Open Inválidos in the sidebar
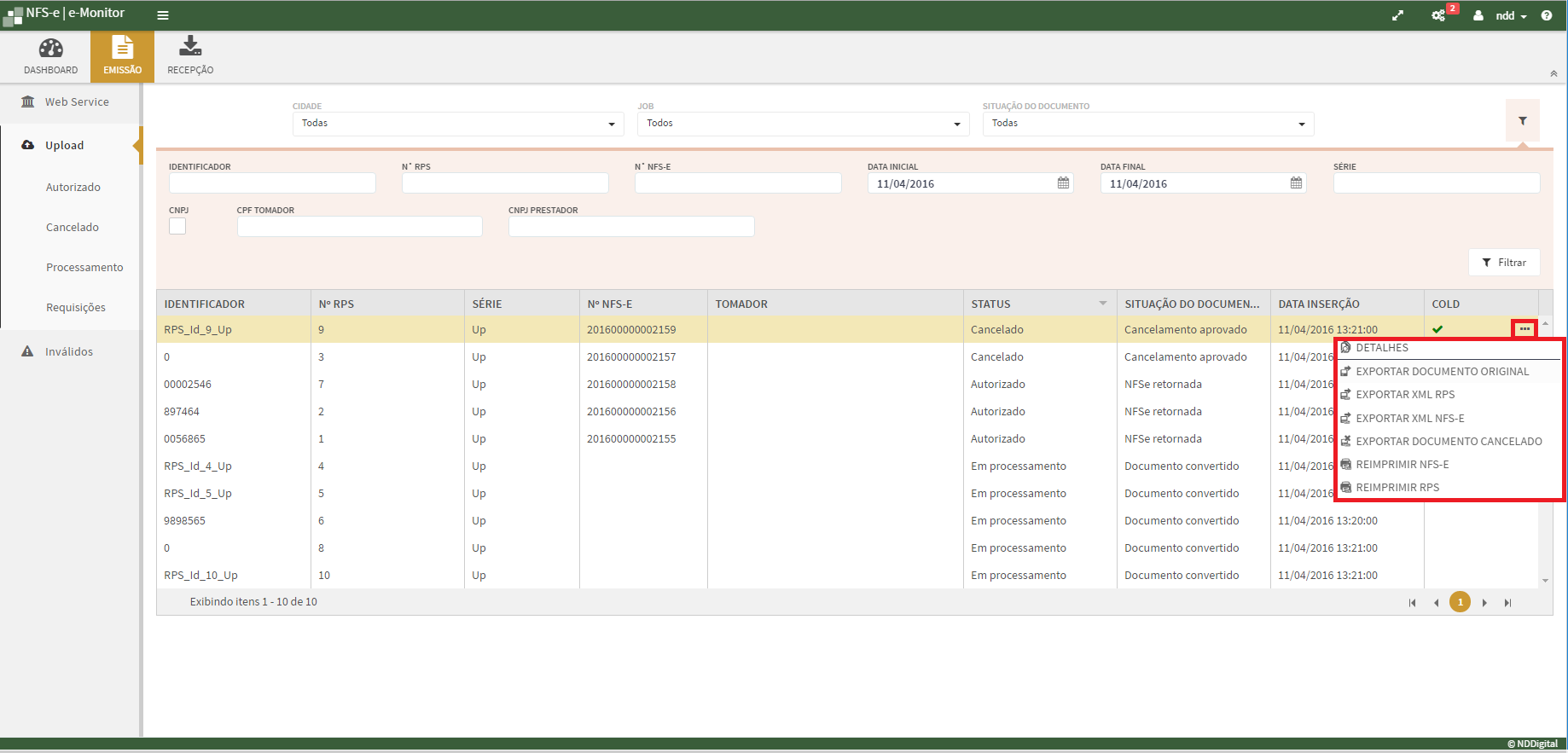 pos(69,351)
